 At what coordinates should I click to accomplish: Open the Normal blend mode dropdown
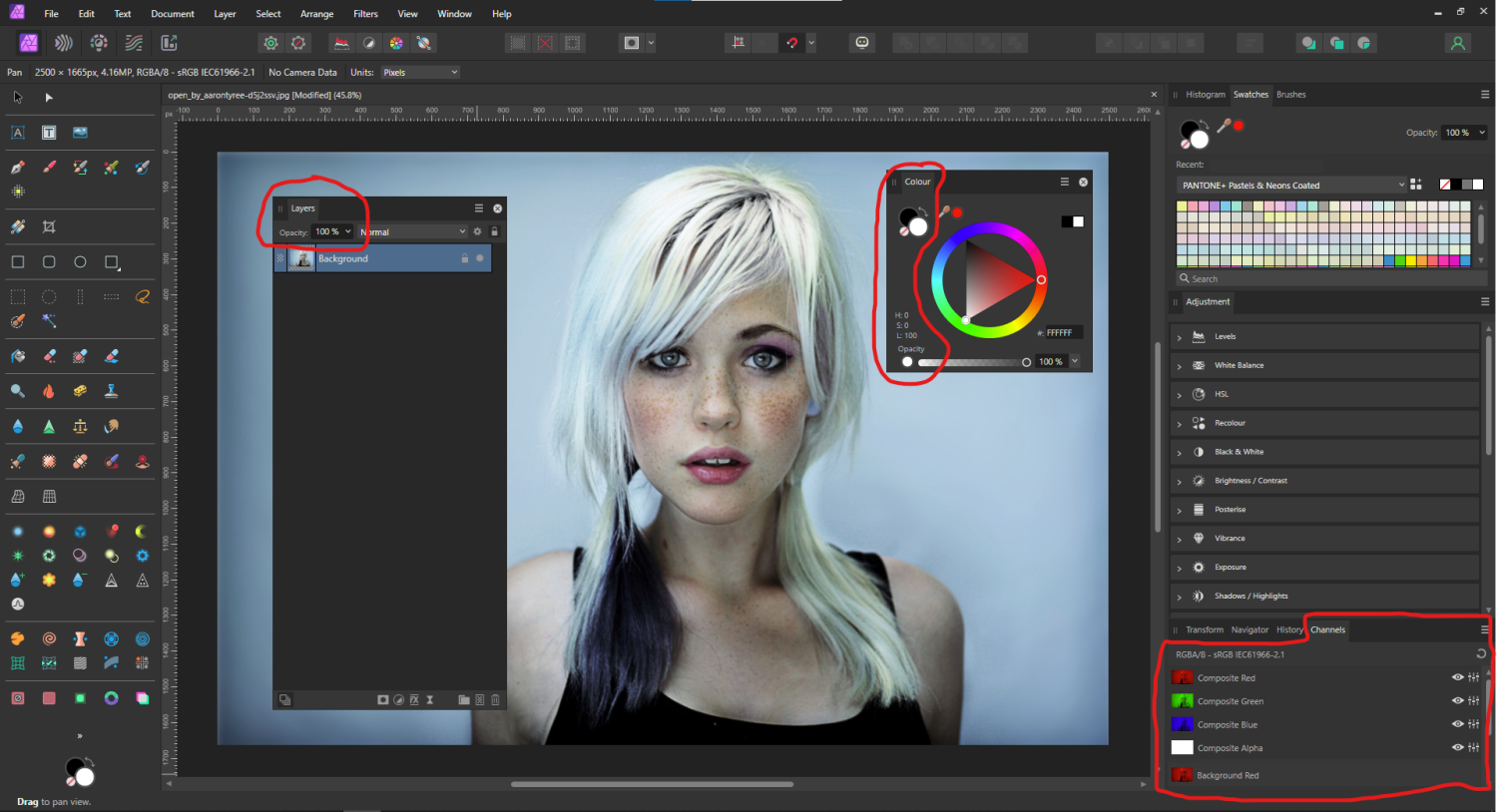(x=413, y=231)
